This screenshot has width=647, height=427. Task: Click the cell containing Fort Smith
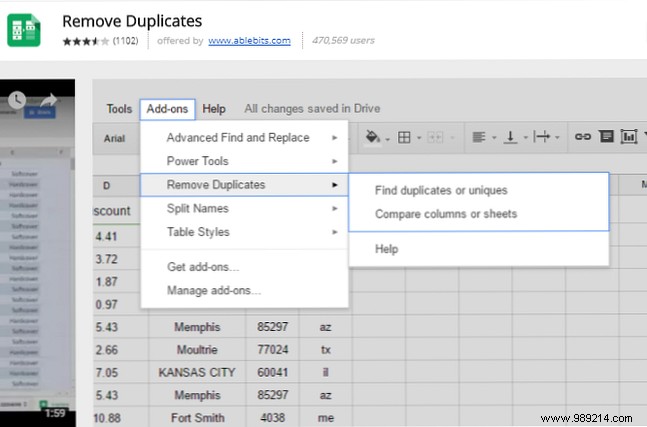coord(197,418)
